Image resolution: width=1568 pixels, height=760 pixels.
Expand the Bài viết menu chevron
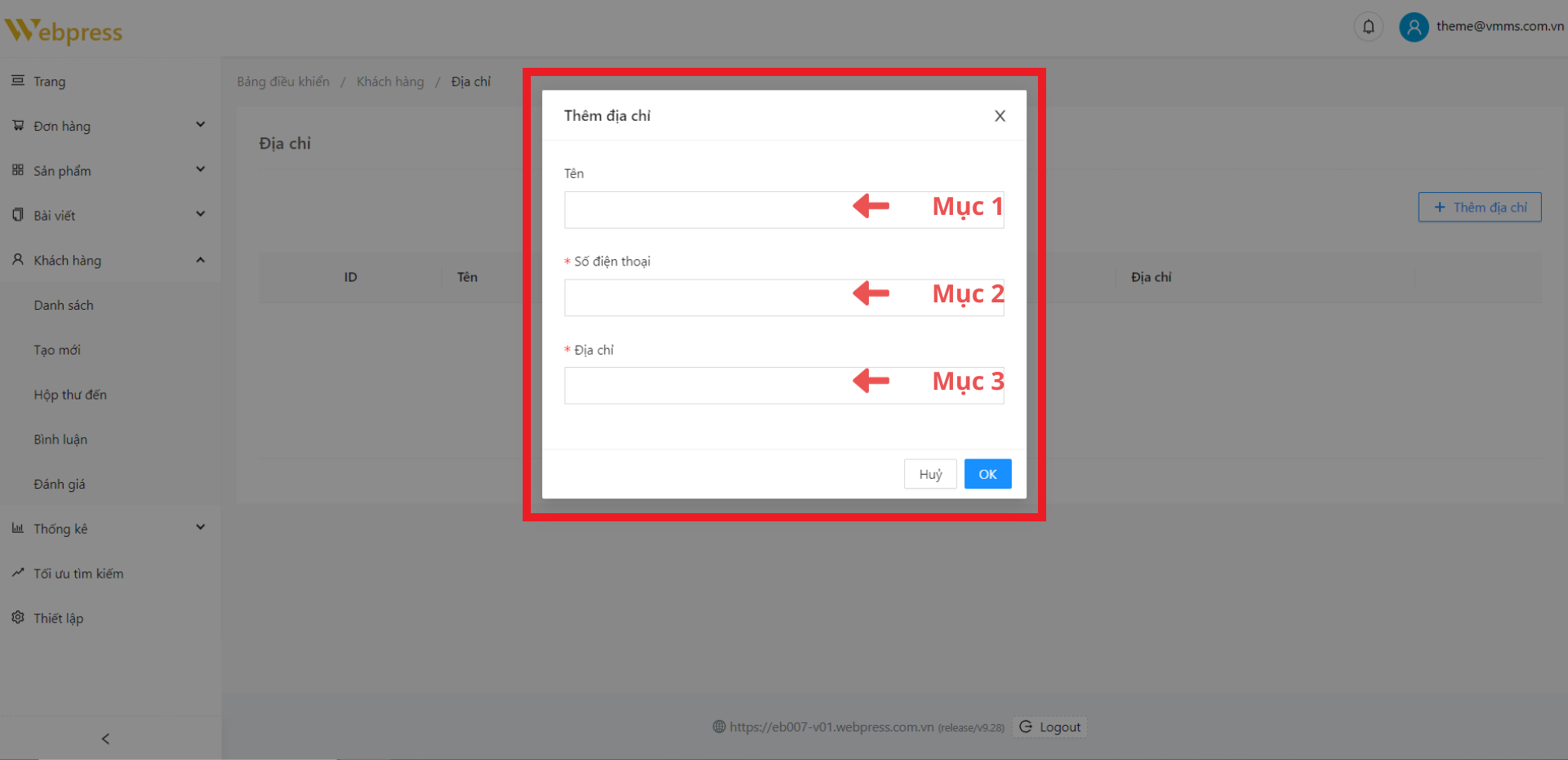[200, 214]
